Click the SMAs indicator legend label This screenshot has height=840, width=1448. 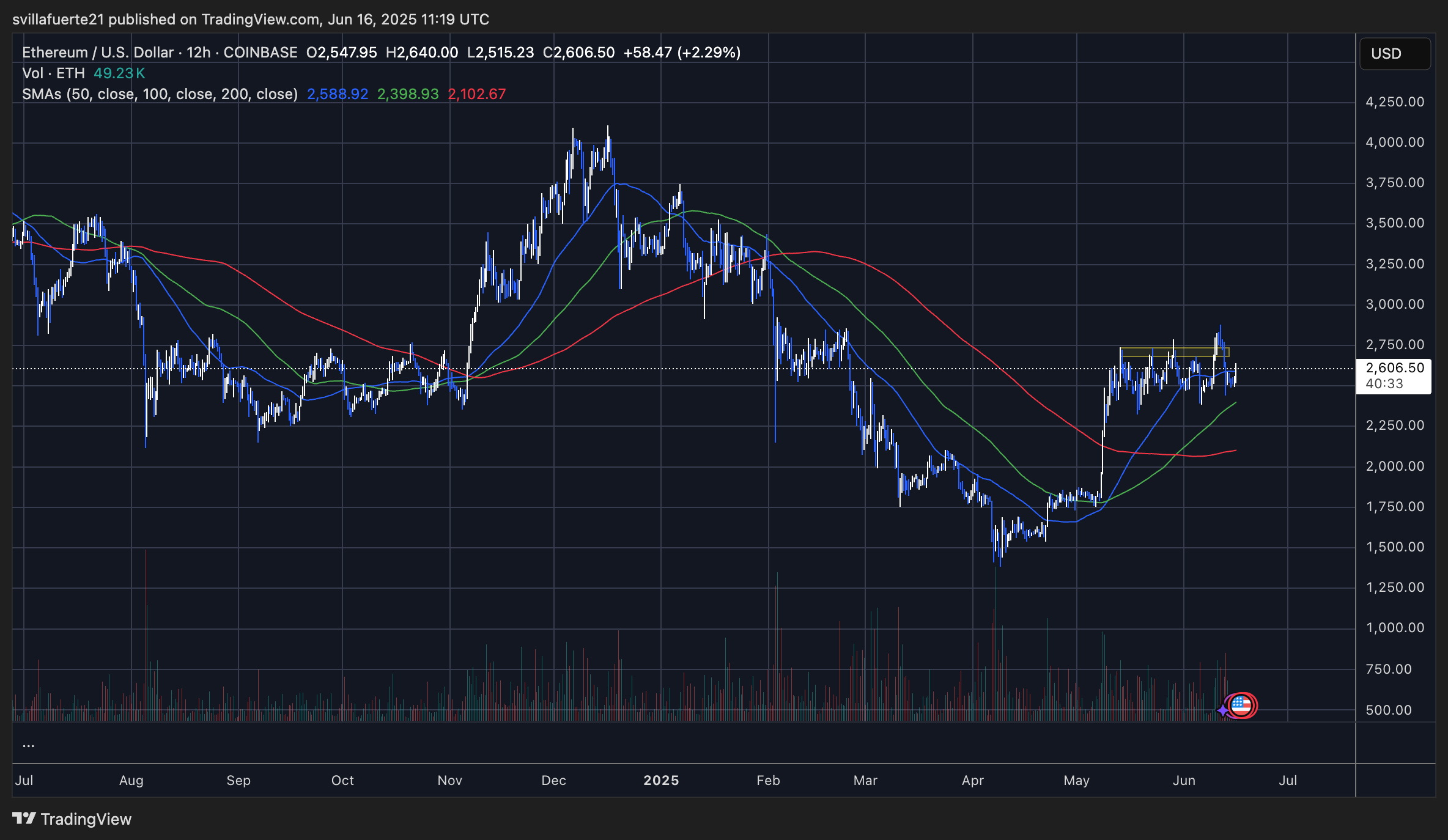tap(160, 94)
